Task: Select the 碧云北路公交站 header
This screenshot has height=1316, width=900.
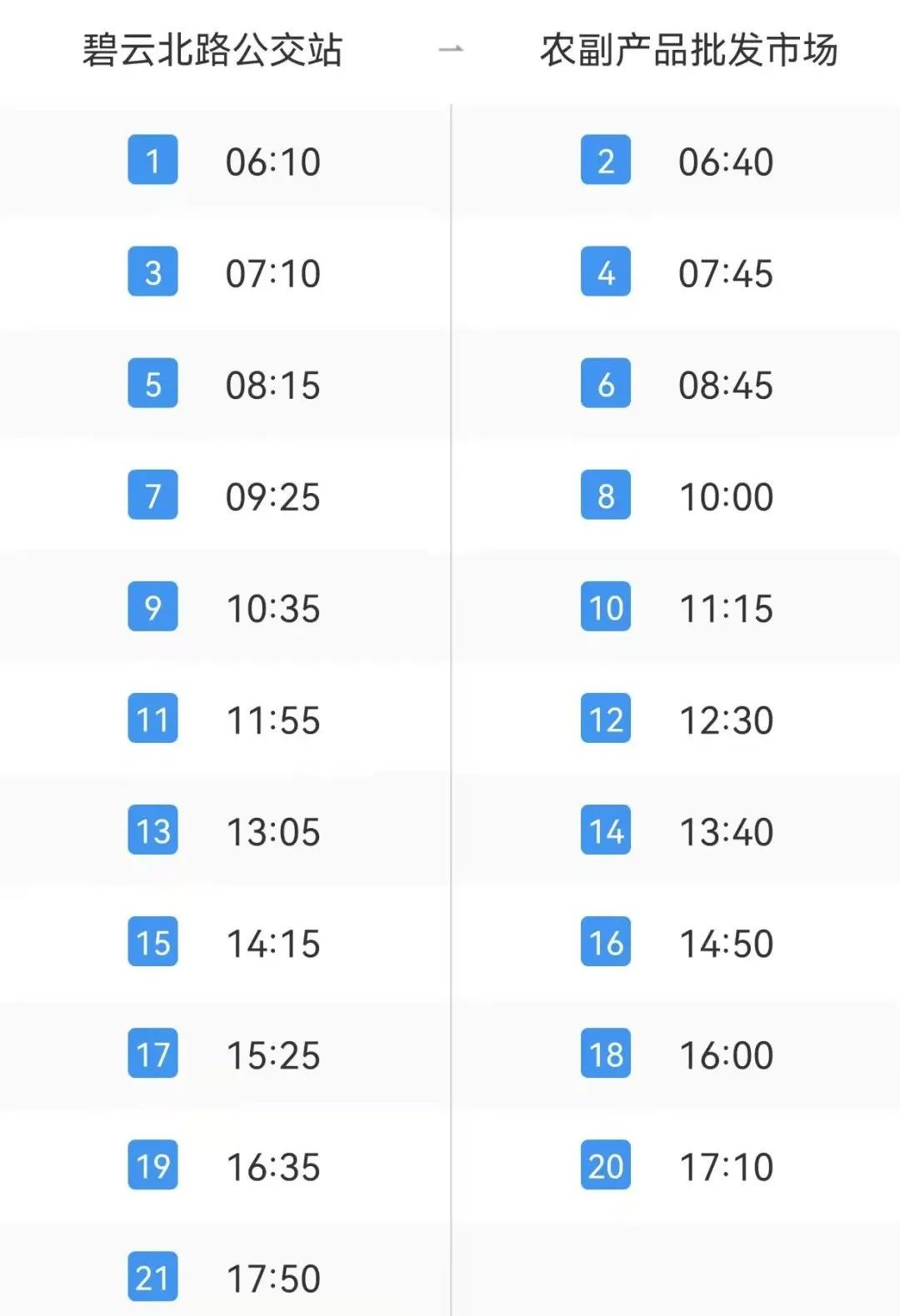Action: (212, 50)
